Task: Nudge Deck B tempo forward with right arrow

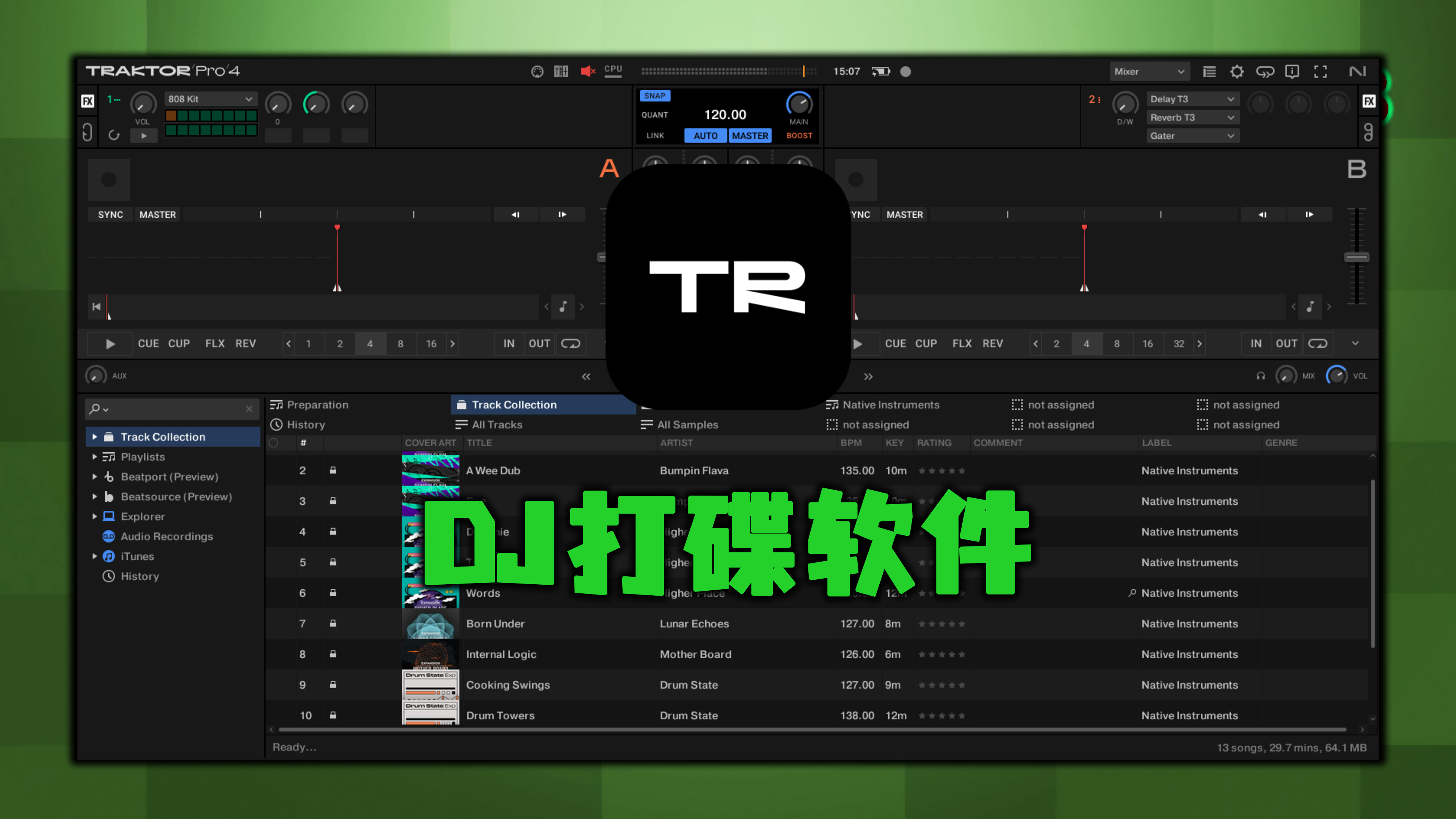Action: (1309, 214)
